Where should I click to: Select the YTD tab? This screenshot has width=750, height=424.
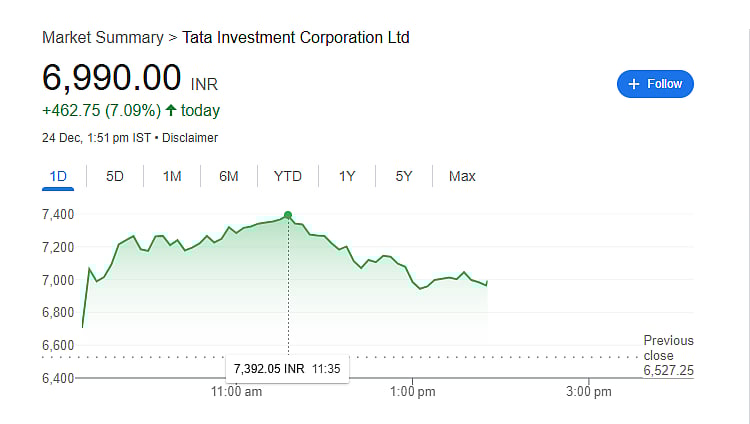(x=288, y=177)
